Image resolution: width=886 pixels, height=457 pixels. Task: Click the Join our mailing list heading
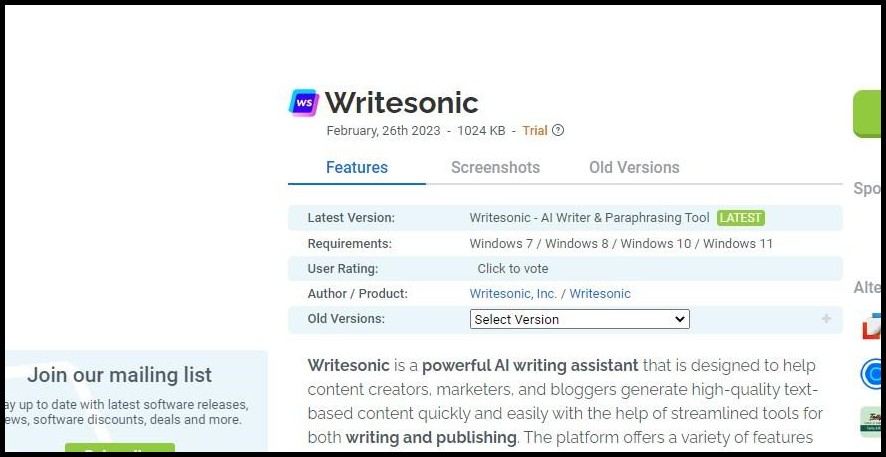[120, 375]
